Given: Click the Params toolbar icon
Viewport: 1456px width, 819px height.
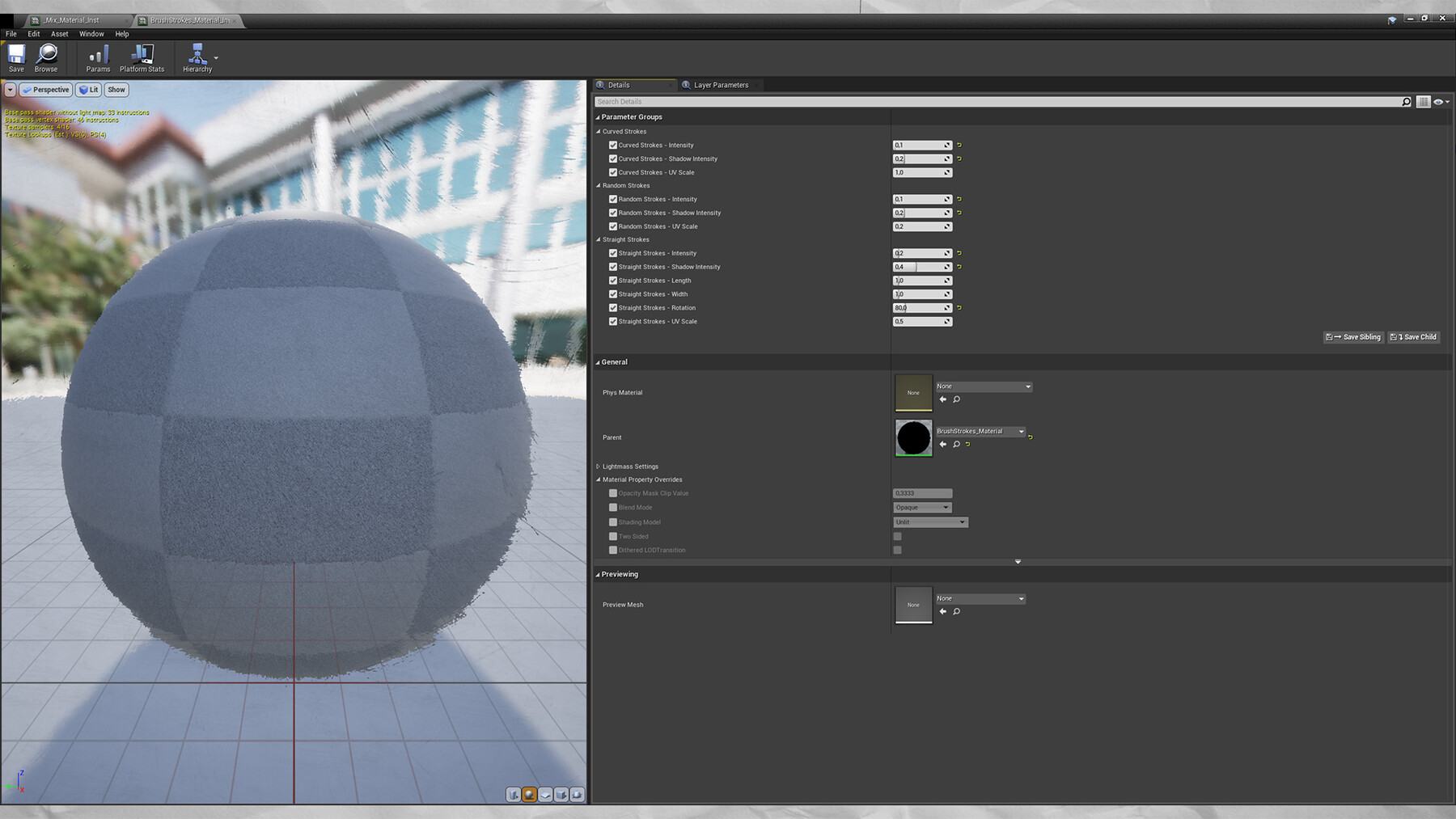Looking at the screenshot, I should (x=97, y=57).
